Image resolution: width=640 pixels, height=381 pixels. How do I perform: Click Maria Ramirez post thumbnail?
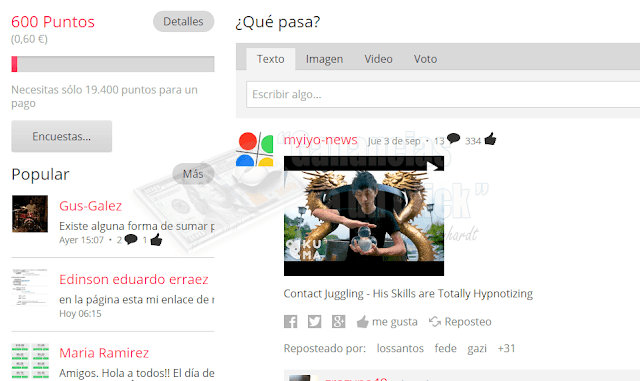[30, 361]
